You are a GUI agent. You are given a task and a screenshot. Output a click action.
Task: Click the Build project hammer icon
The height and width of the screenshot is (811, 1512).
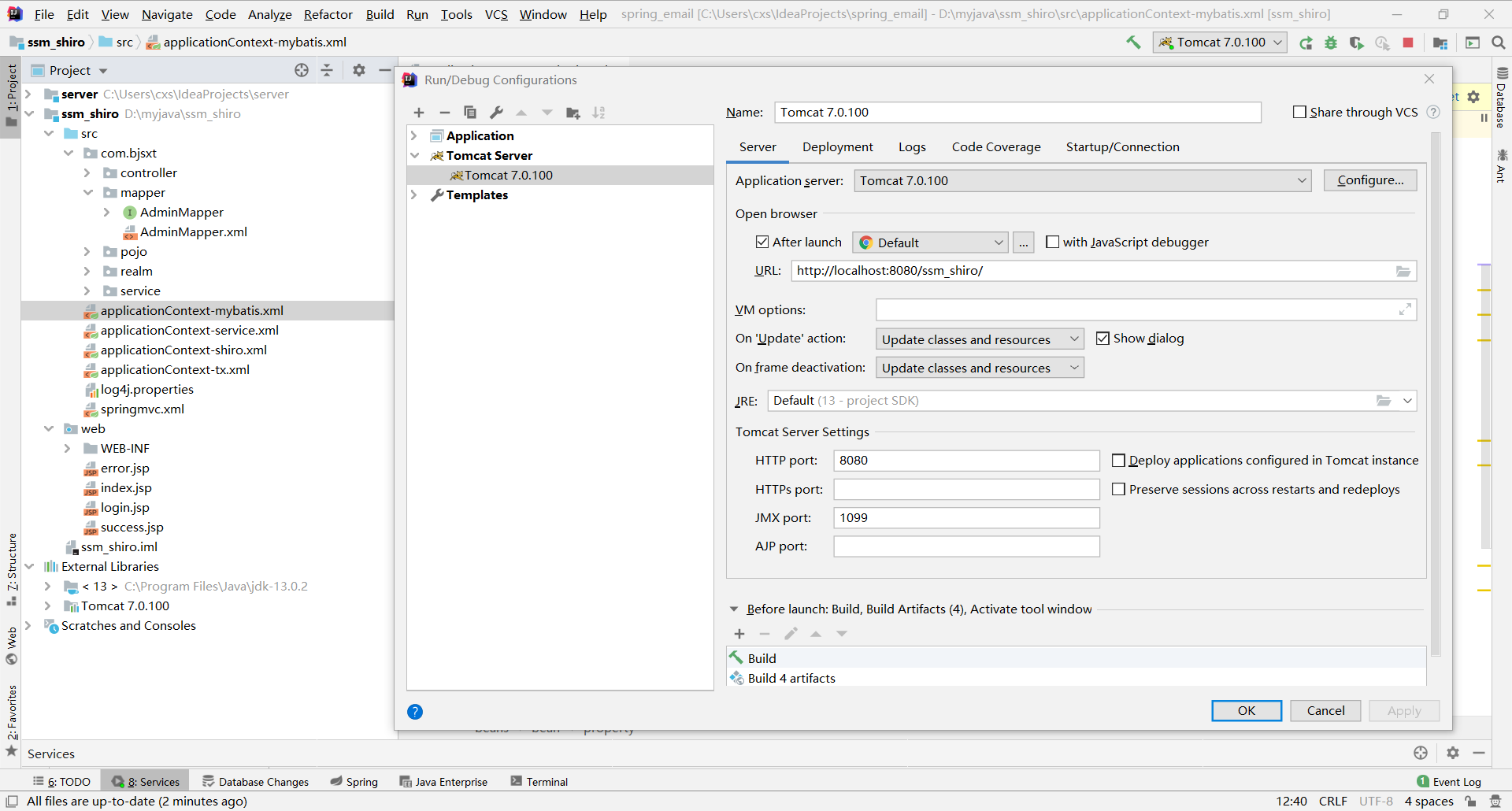pyautogui.click(x=1133, y=43)
